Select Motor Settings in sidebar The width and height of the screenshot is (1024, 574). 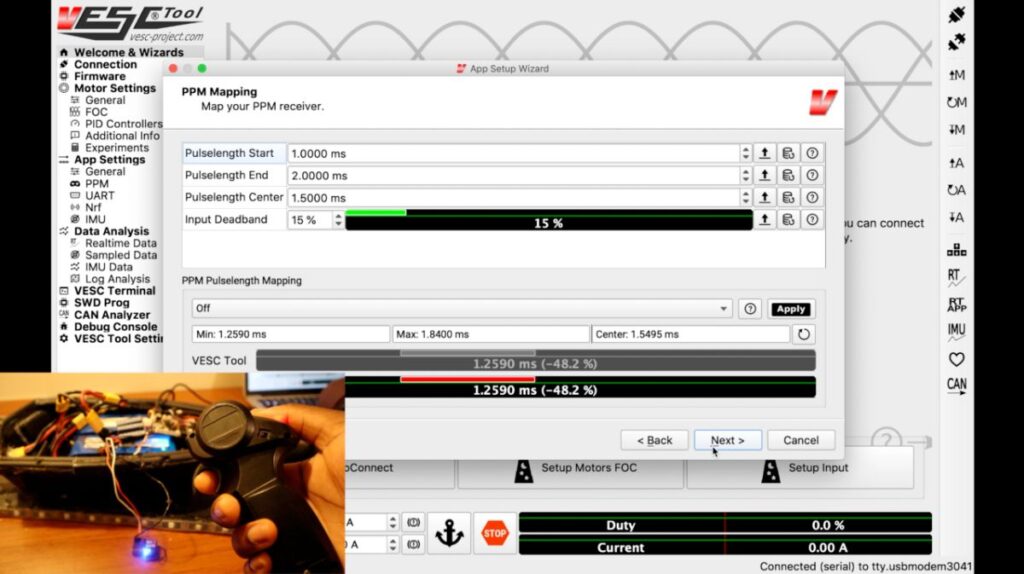tap(114, 88)
